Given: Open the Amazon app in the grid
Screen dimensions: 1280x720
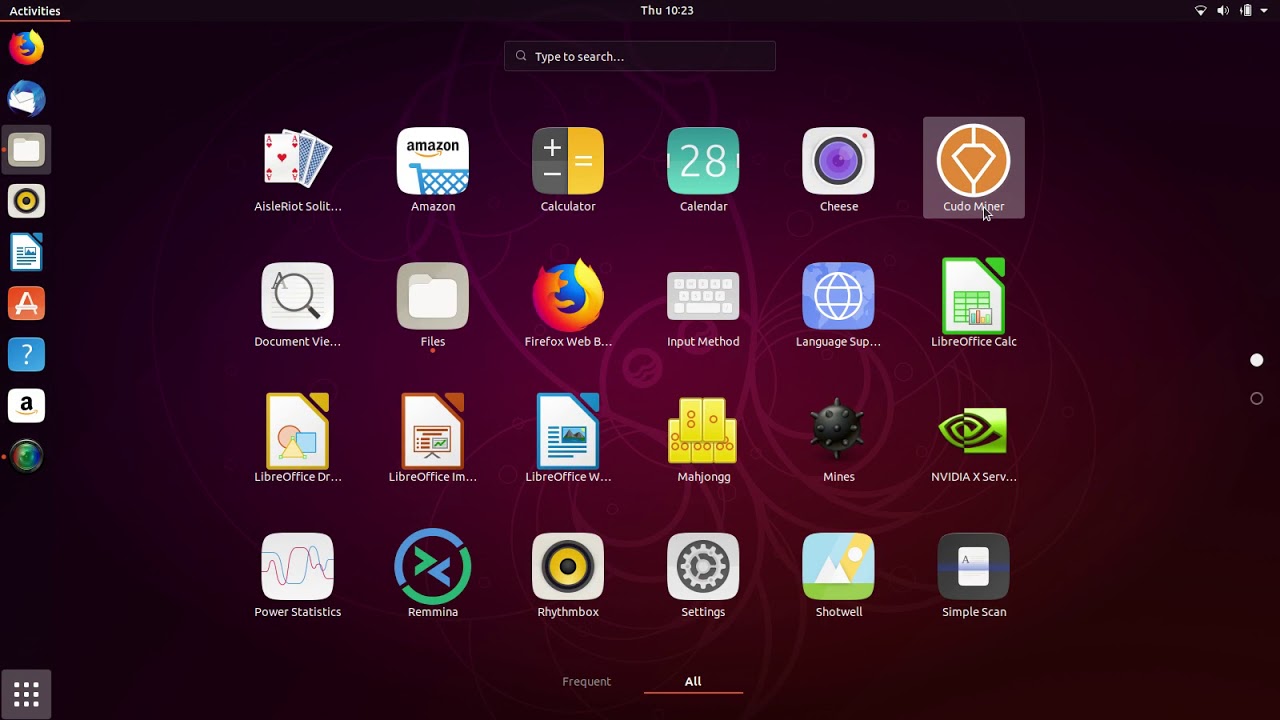Looking at the screenshot, I should click(x=433, y=168).
